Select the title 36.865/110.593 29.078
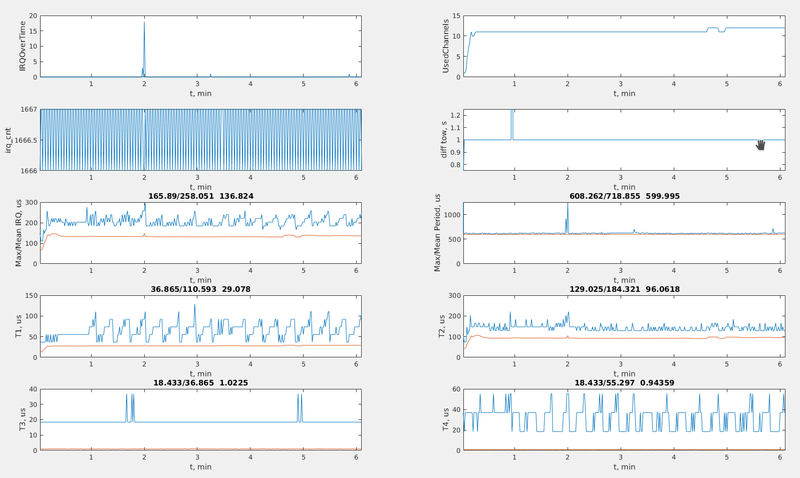 (x=200, y=290)
